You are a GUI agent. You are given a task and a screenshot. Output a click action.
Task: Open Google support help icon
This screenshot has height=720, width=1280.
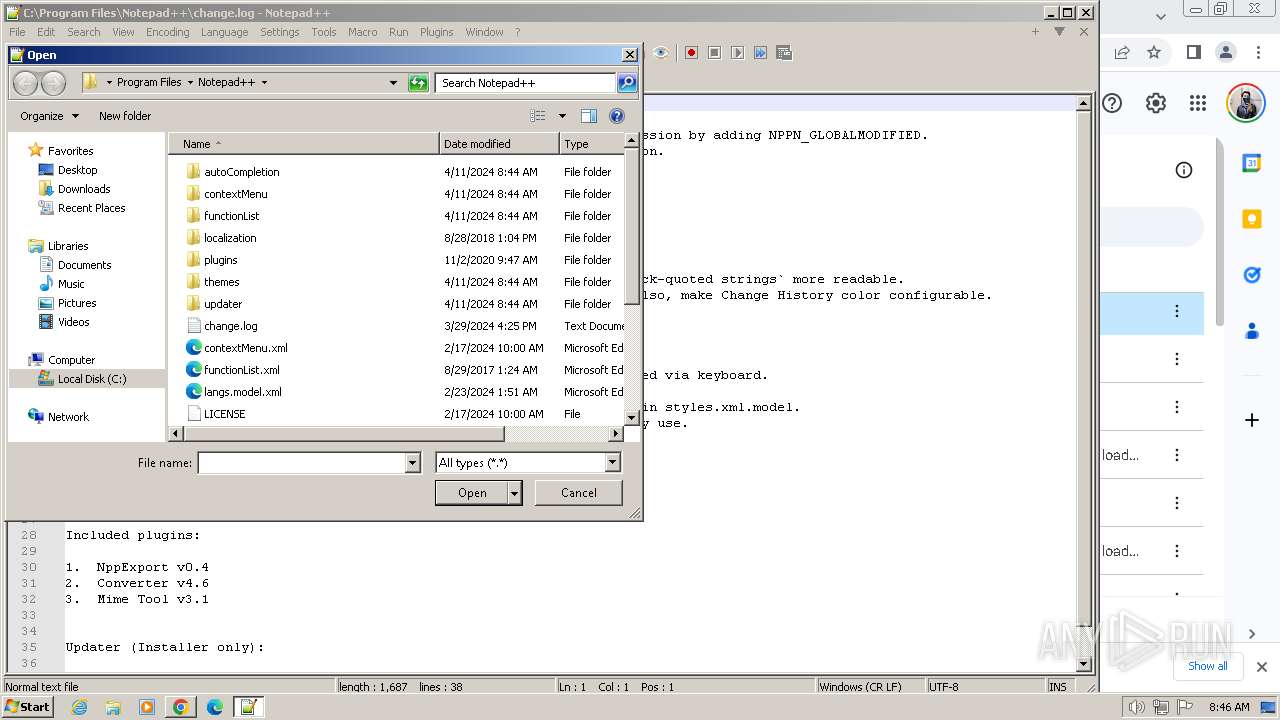coord(1112,103)
